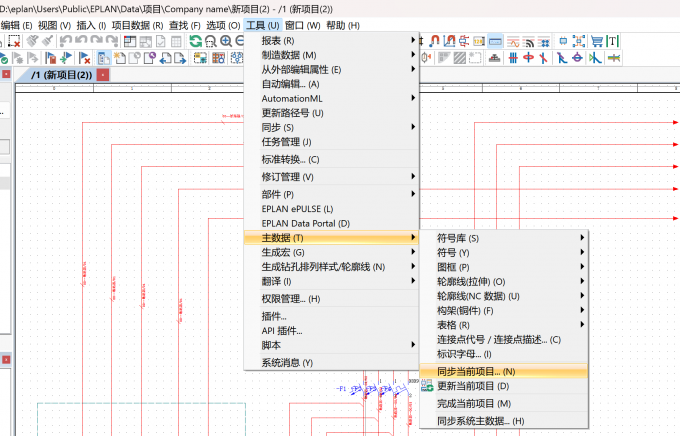Click 更新路径号 (U) entry
Viewport: 680px width, 436px height.
(332, 113)
